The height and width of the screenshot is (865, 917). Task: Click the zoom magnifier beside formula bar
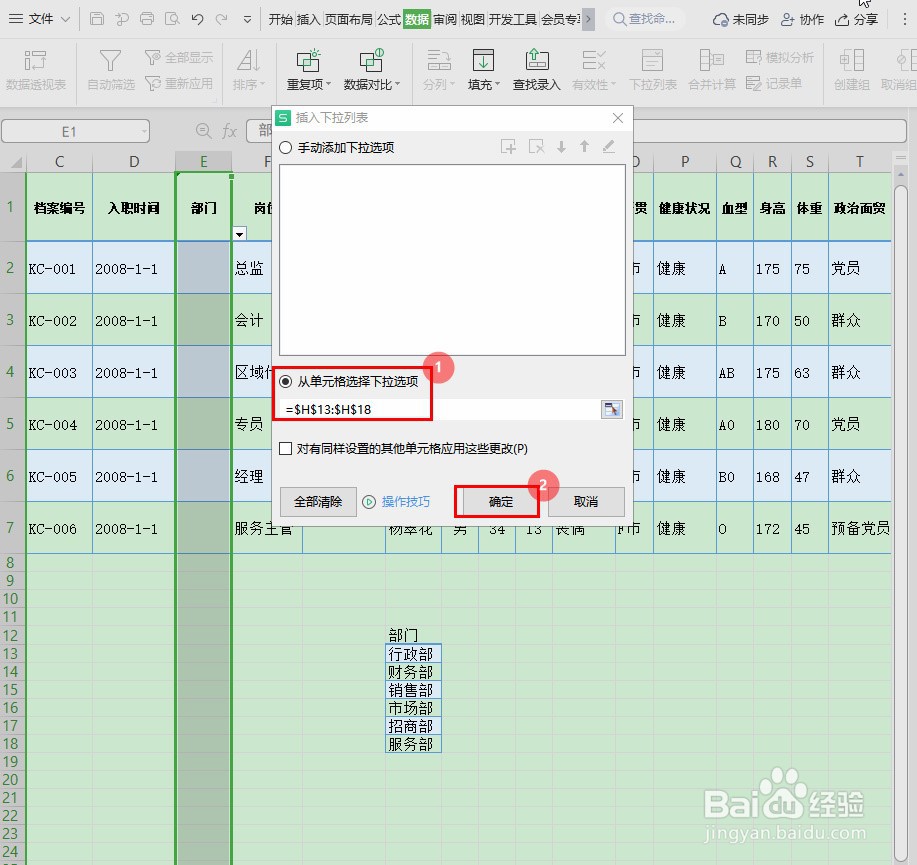[x=203, y=130]
